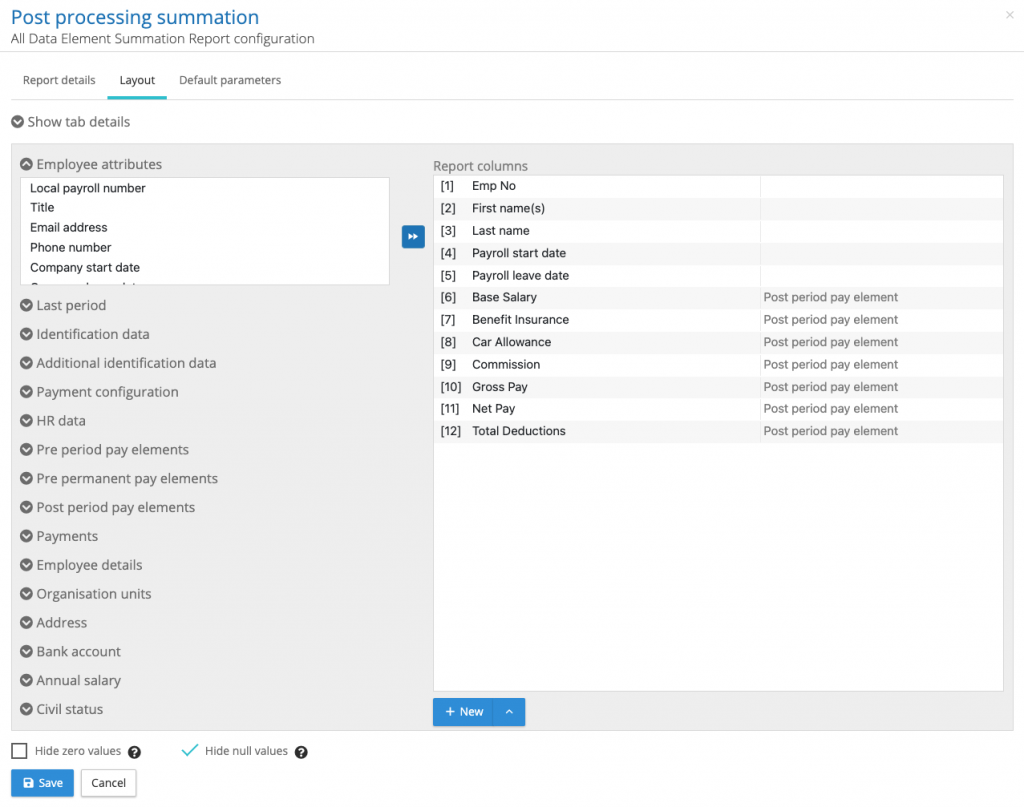Open caret menu beside New button

click(x=509, y=712)
